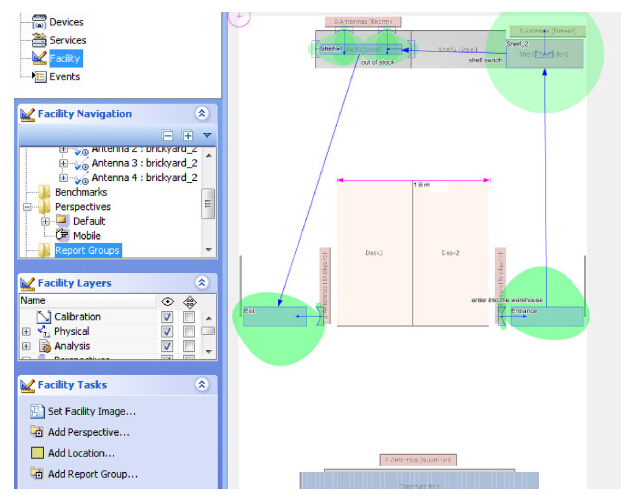The width and height of the screenshot is (634, 501).
Task: Click the Add Perspective... link
Action: coord(88,432)
